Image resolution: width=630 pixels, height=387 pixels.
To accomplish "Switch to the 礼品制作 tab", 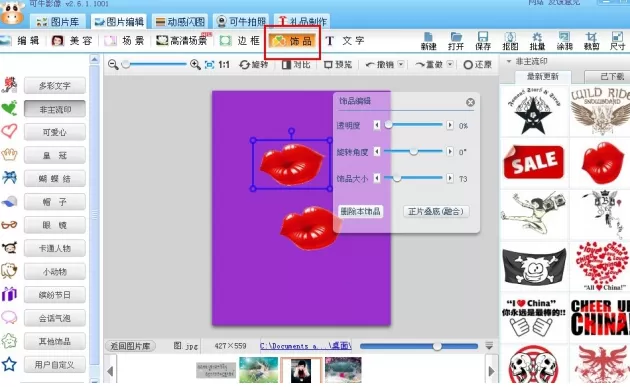I will [x=302, y=22].
